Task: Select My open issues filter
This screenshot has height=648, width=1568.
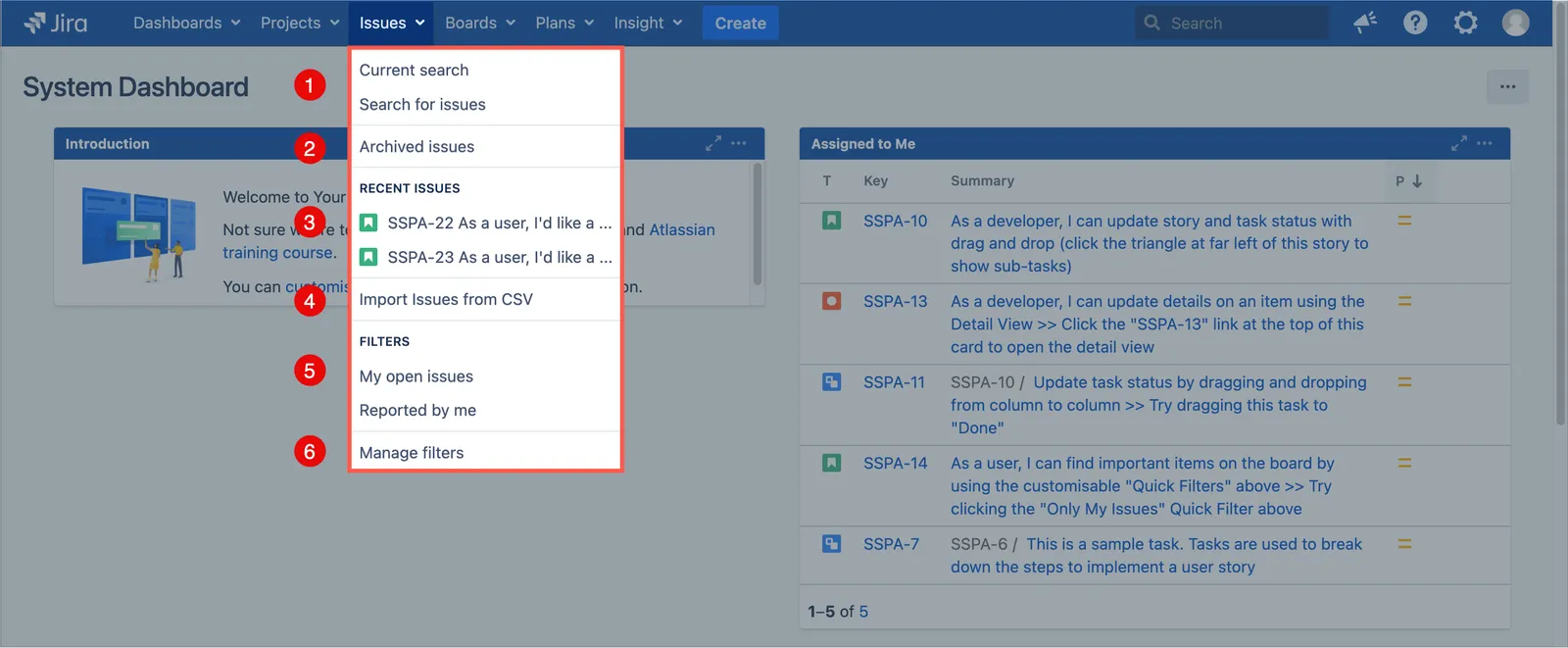Action: coord(486,376)
